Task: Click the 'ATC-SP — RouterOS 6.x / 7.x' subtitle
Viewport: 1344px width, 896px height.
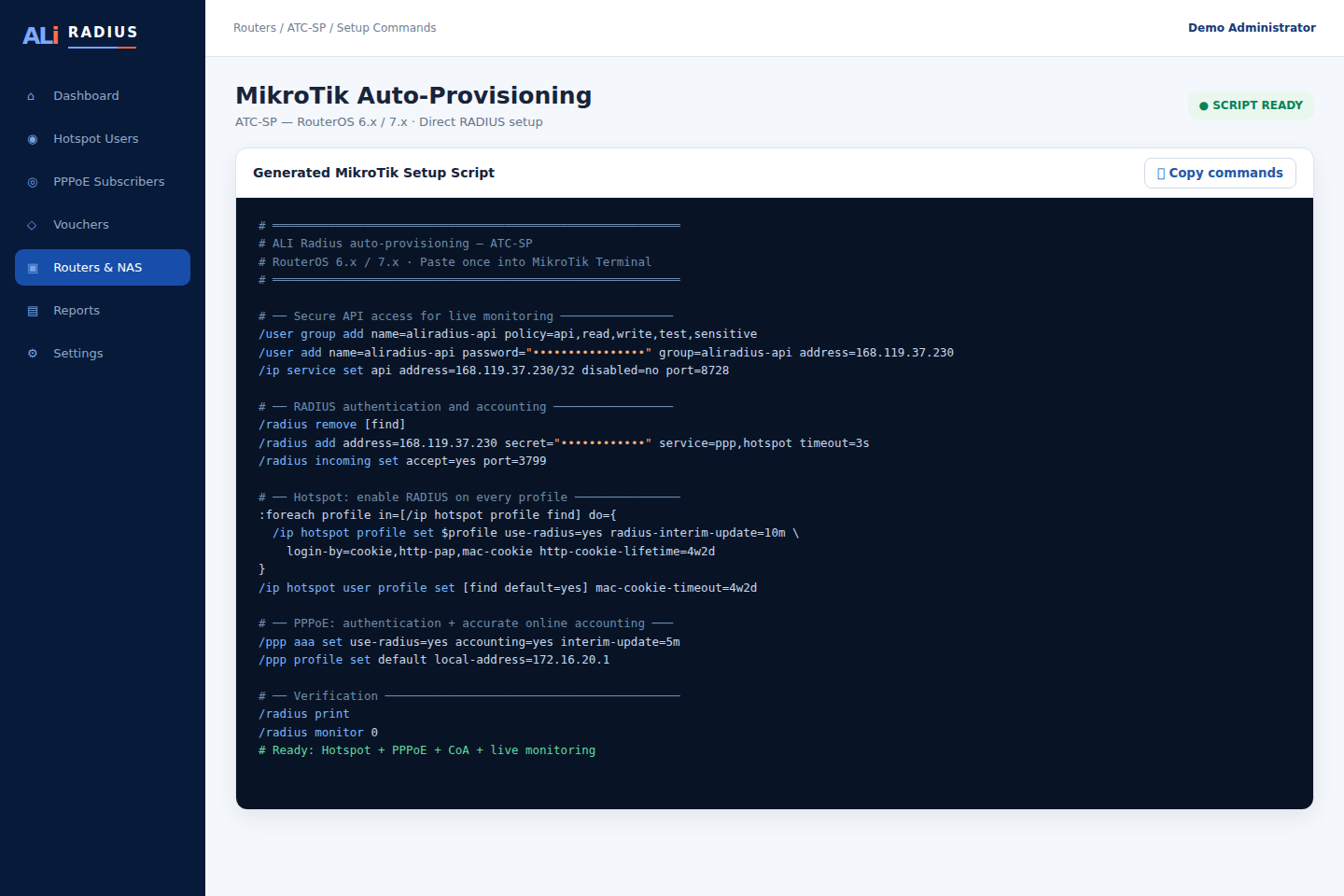Action: pyautogui.click(x=388, y=122)
